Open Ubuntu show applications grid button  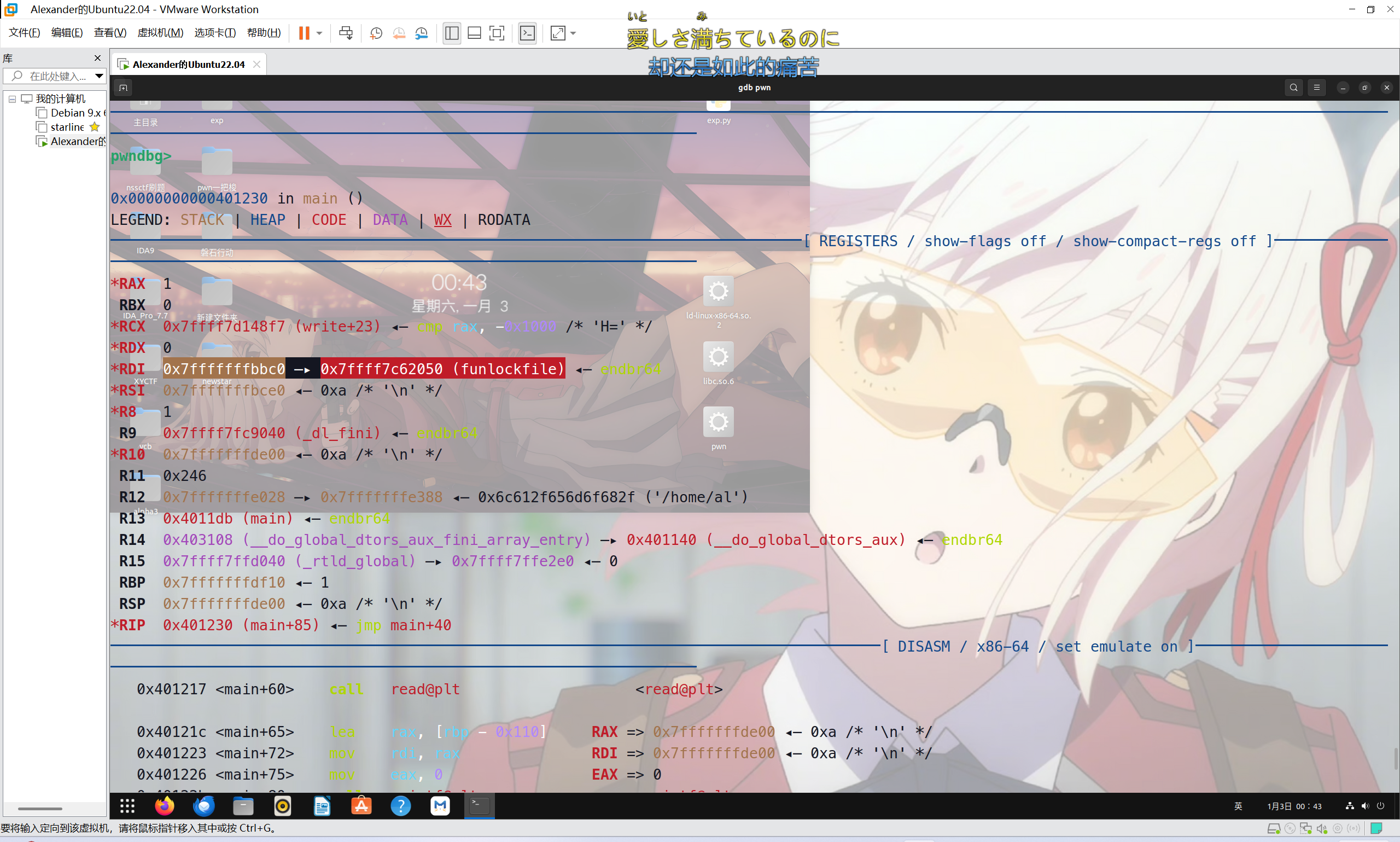point(127,806)
